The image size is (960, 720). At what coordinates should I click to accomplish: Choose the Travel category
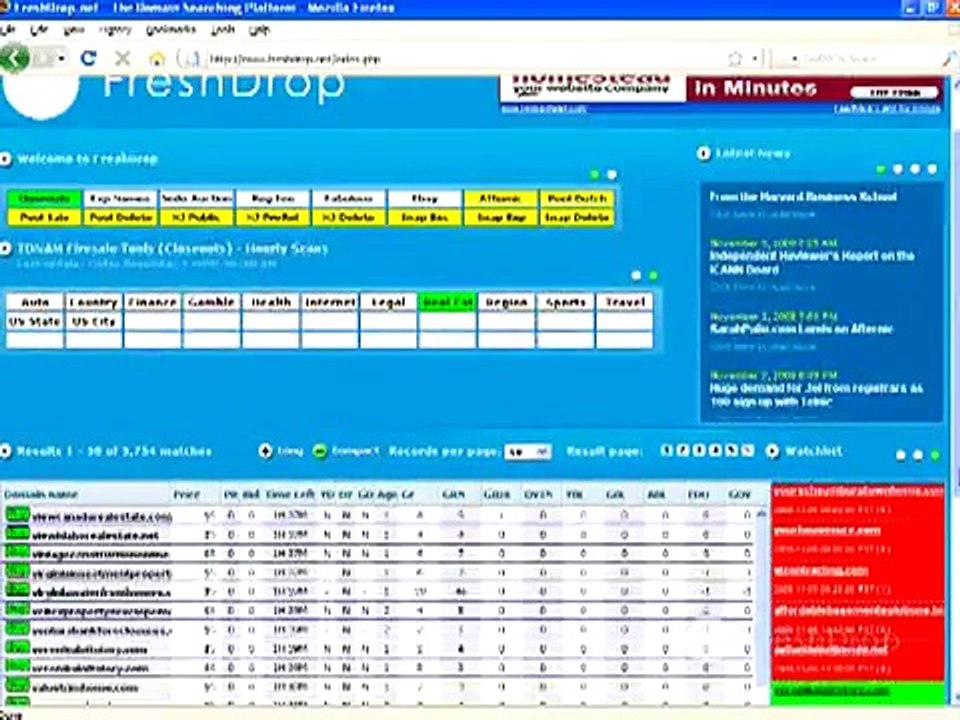624,302
